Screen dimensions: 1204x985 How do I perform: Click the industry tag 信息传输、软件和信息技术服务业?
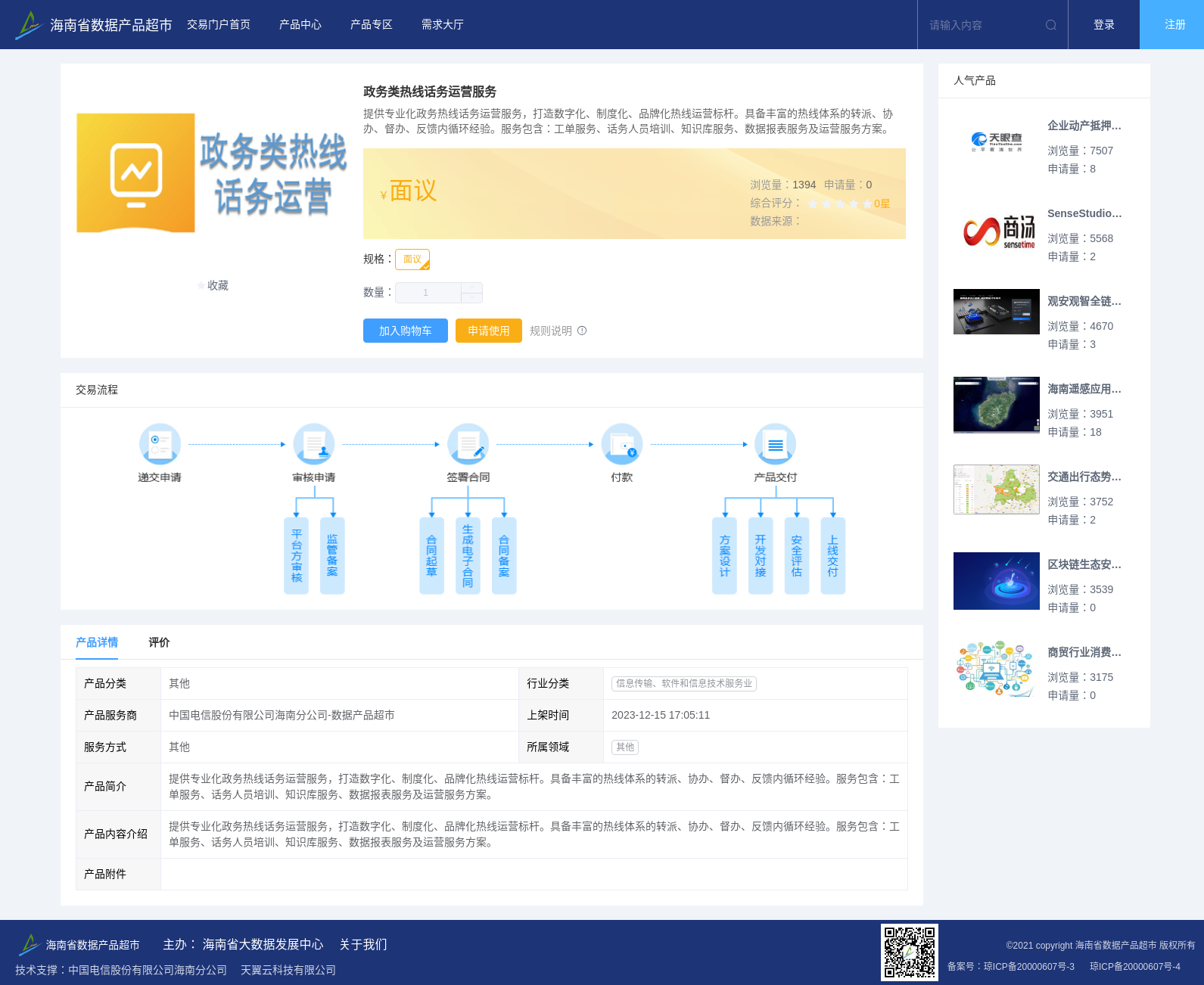(684, 683)
